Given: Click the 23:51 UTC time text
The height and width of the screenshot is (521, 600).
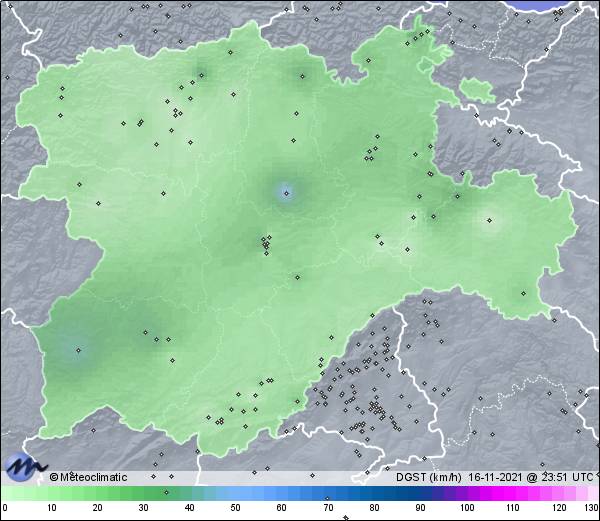Looking at the screenshot, I should tap(565, 477).
